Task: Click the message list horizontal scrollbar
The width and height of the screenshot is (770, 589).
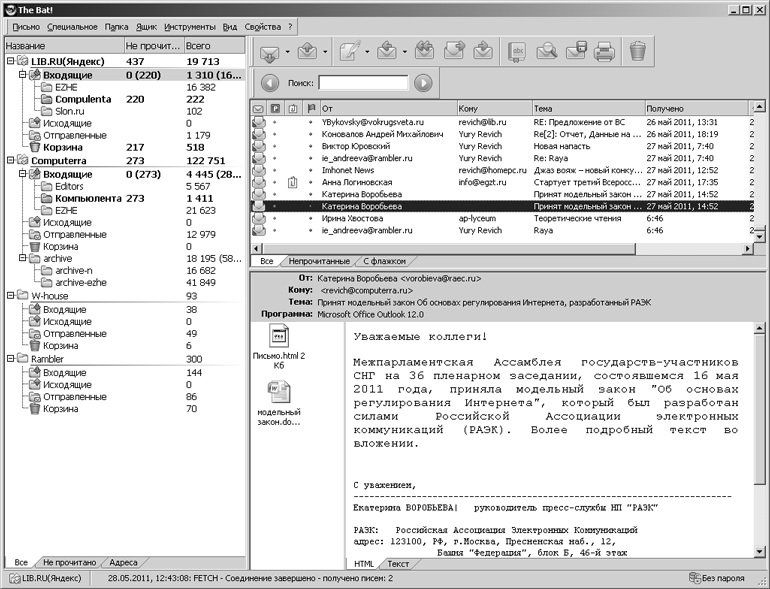Action: (x=503, y=249)
